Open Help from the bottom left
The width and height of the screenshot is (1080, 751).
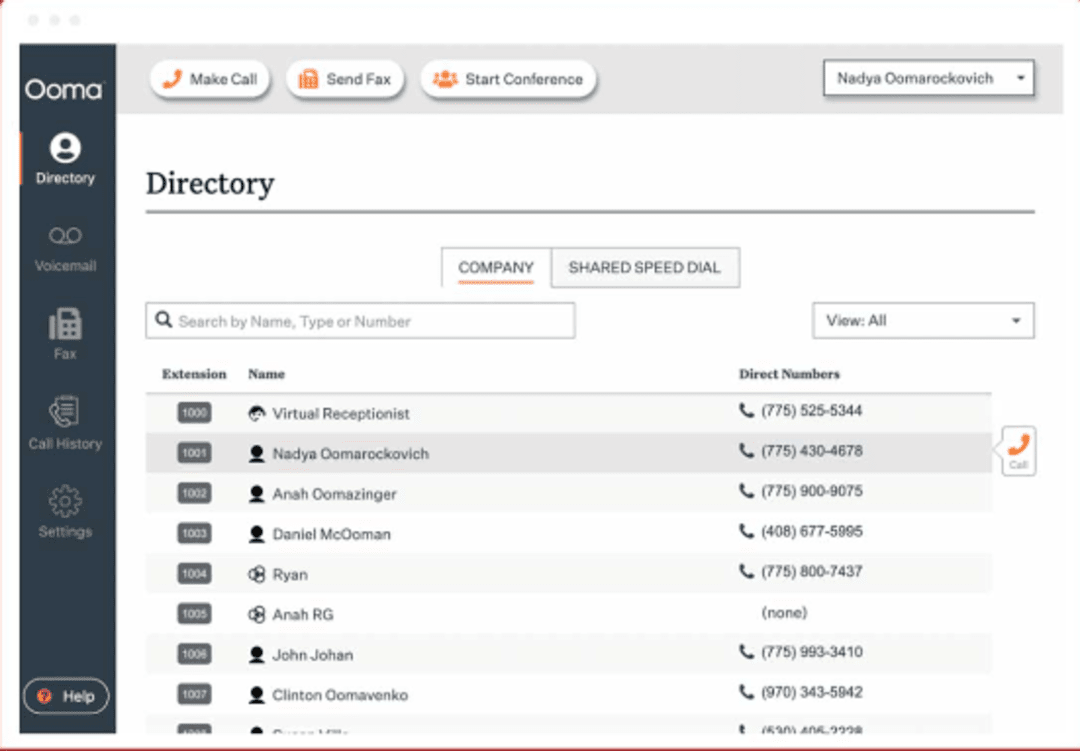(66, 696)
